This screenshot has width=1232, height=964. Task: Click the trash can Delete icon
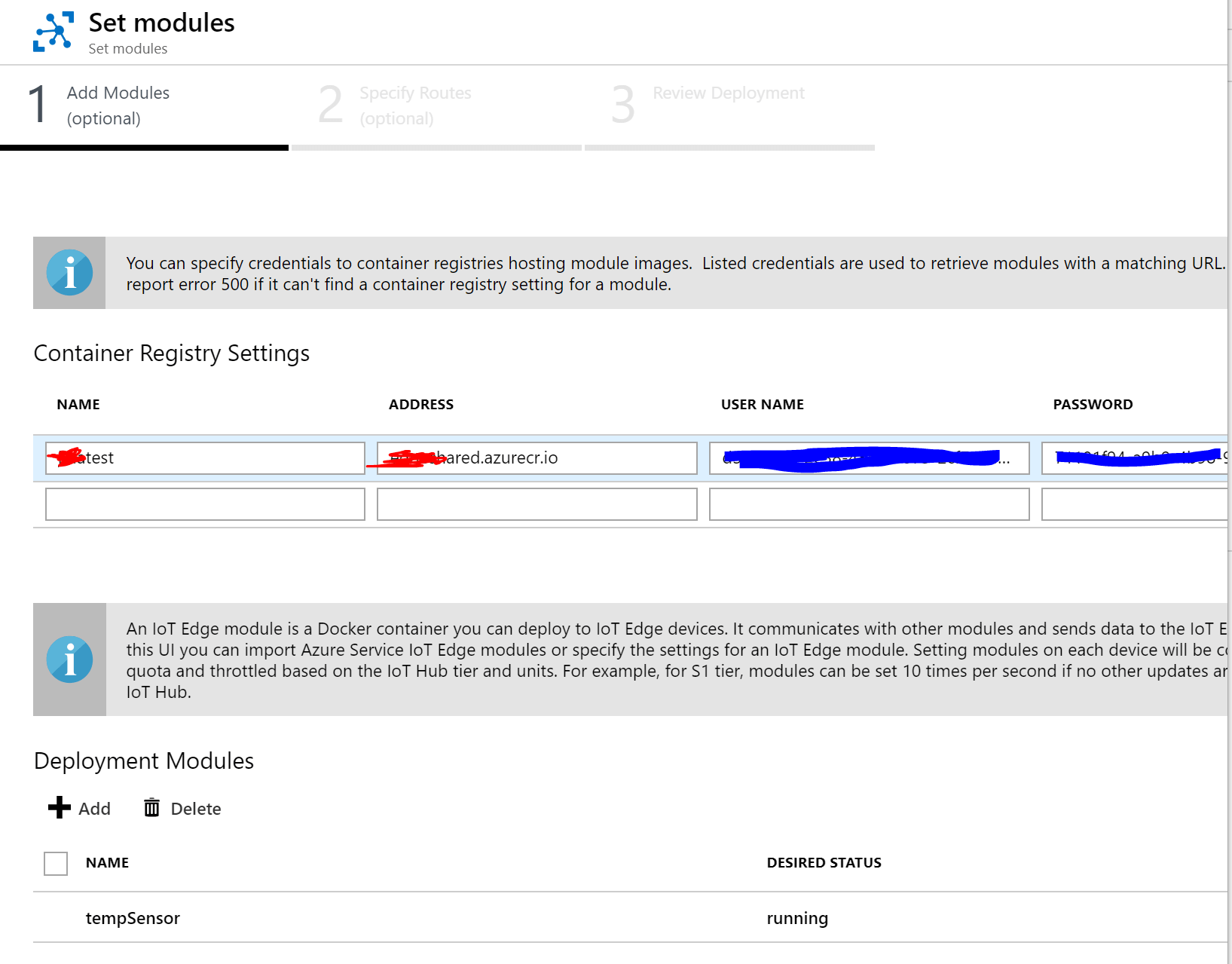tap(152, 808)
